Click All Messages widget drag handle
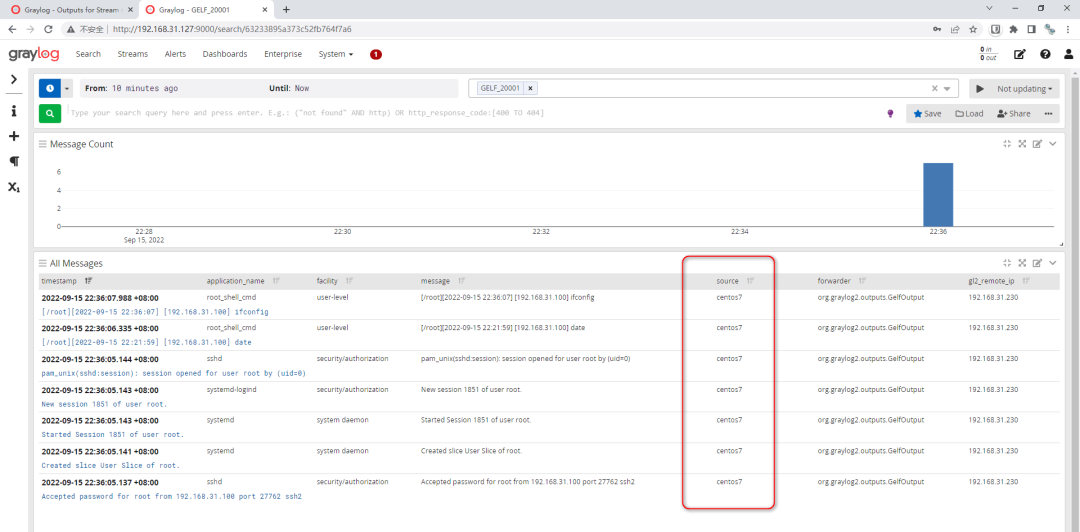This screenshot has height=532, width=1080. [x=43, y=263]
